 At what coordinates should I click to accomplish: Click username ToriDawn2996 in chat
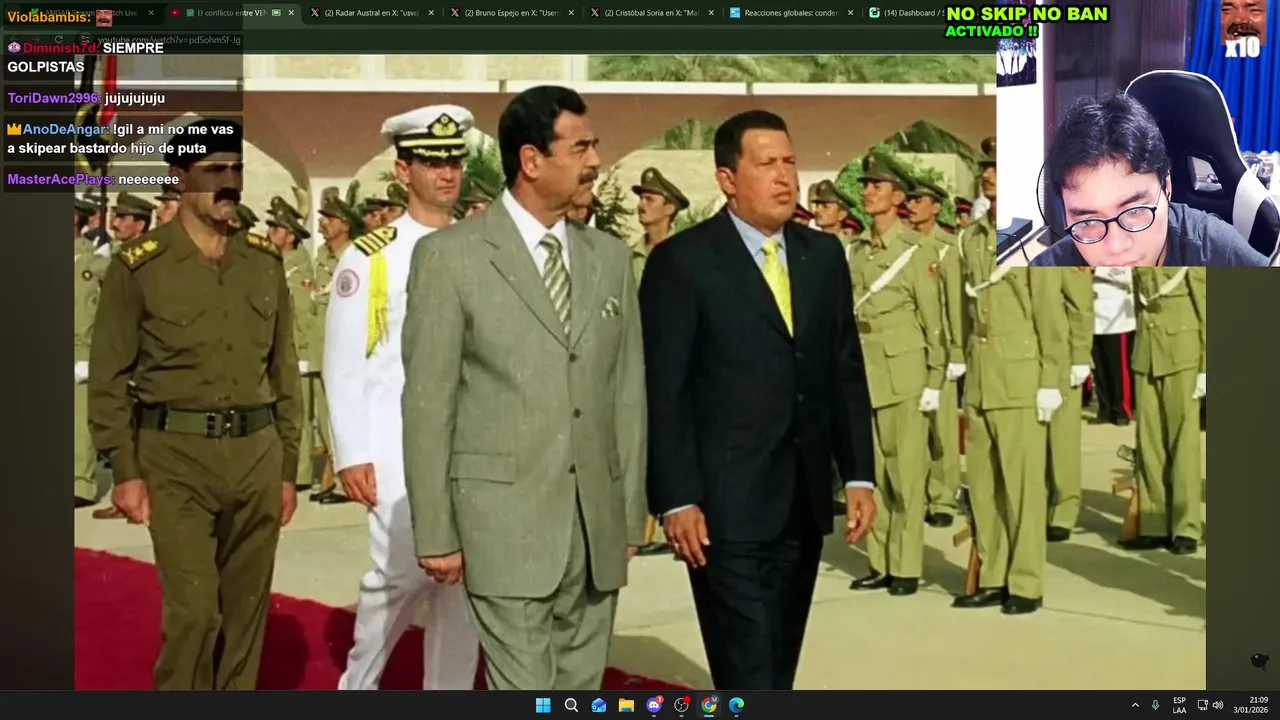tap(53, 98)
